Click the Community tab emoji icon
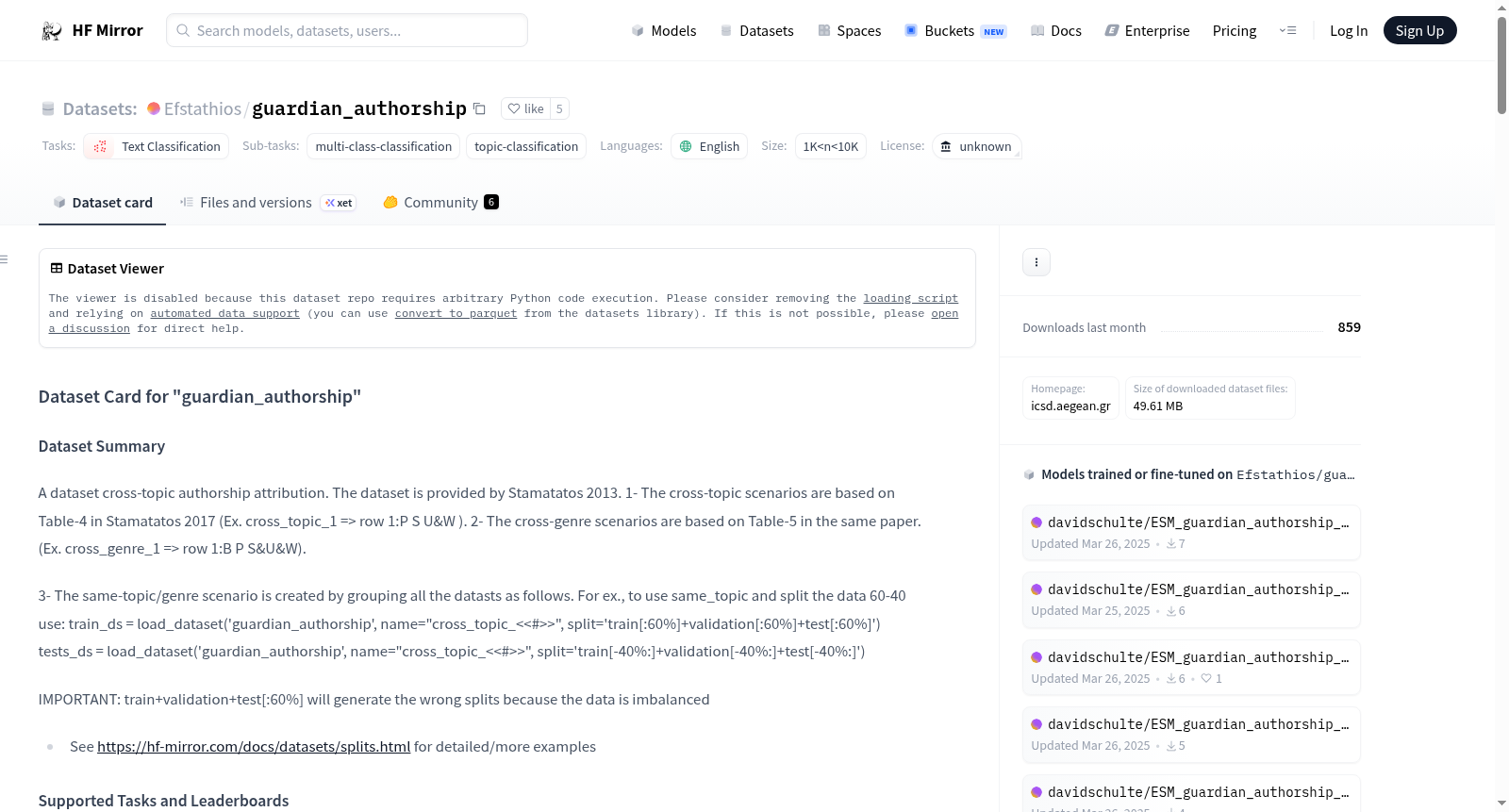Image resolution: width=1509 pixels, height=812 pixels. pyautogui.click(x=390, y=202)
